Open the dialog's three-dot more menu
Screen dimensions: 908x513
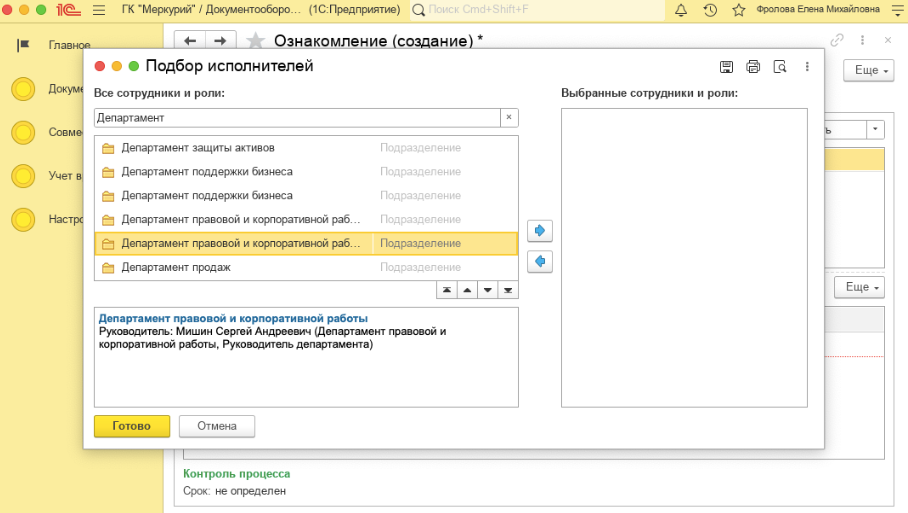(x=807, y=67)
